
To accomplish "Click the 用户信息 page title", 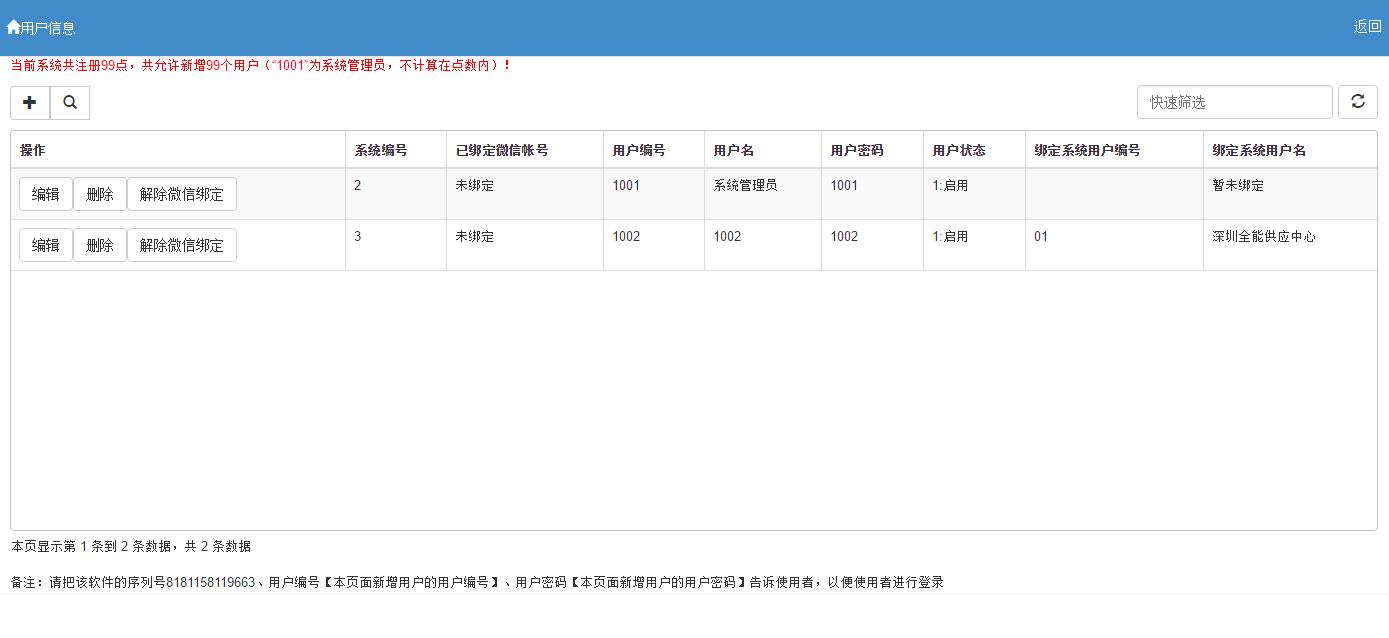I will (48, 28).
